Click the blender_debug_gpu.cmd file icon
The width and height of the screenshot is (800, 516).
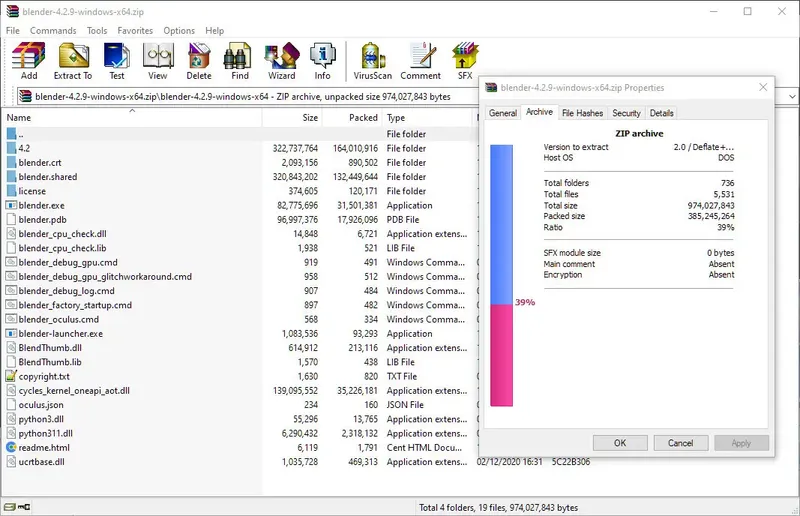pyautogui.click(x=11, y=262)
